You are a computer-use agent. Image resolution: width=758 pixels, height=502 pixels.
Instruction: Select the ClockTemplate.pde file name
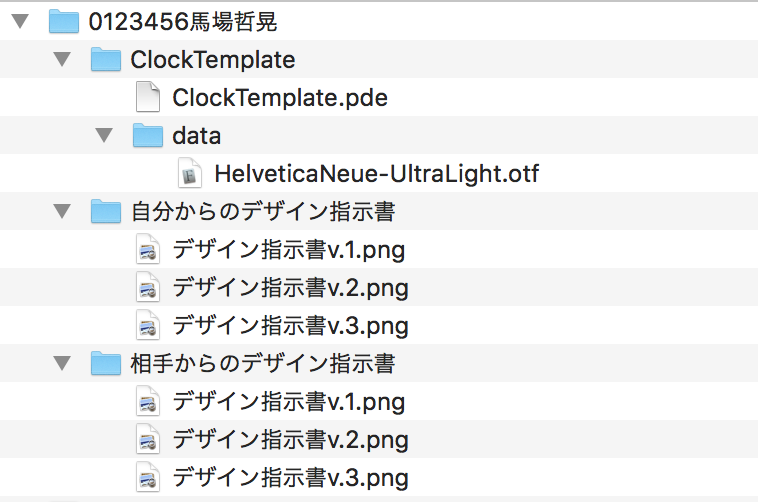click(279, 97)
